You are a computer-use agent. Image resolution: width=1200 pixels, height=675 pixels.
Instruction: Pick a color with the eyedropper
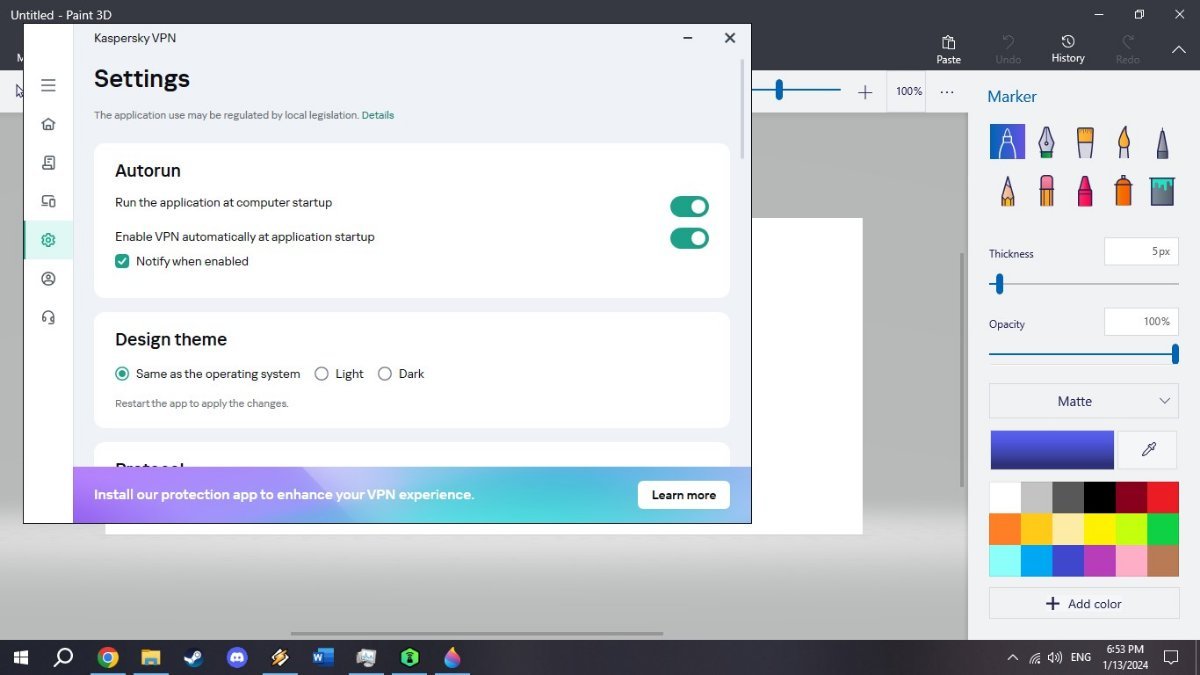(1149, 450)
